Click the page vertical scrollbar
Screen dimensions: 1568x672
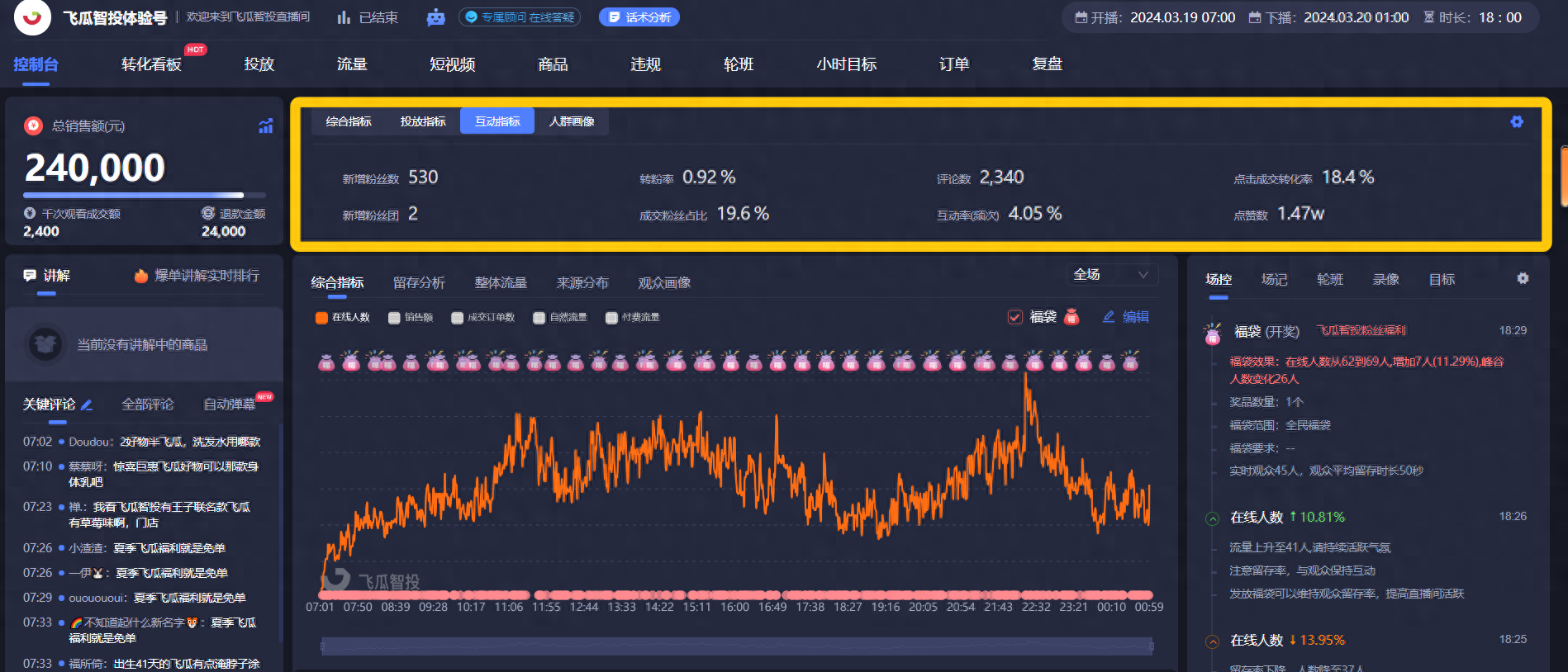(x=1564, y=177)
